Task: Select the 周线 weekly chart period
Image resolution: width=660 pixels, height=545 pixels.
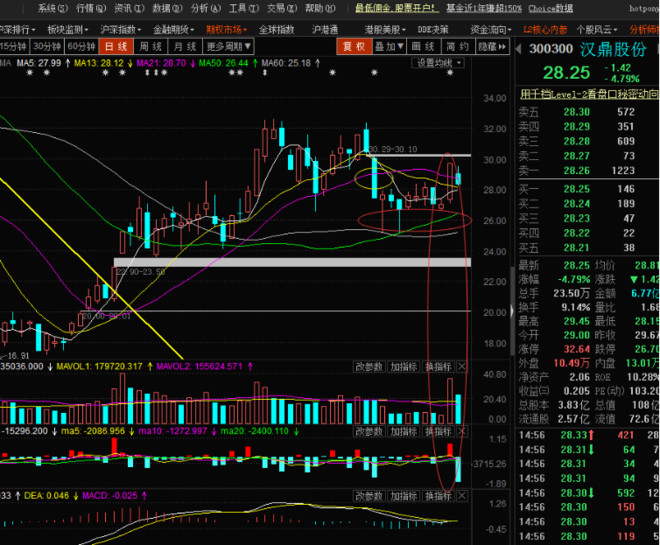Action: pyautogui.click(x=151, y=46)
